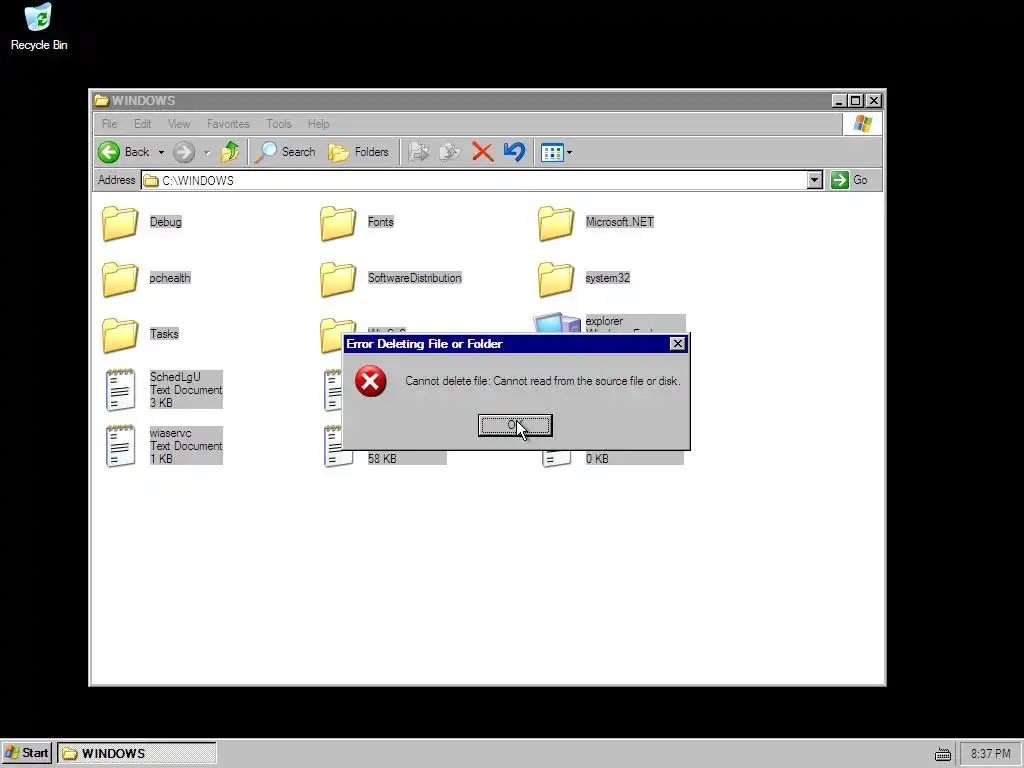Open the Start menu
Screen dimensions: 1024x768
pyautogui.click(x=27, y=753)
